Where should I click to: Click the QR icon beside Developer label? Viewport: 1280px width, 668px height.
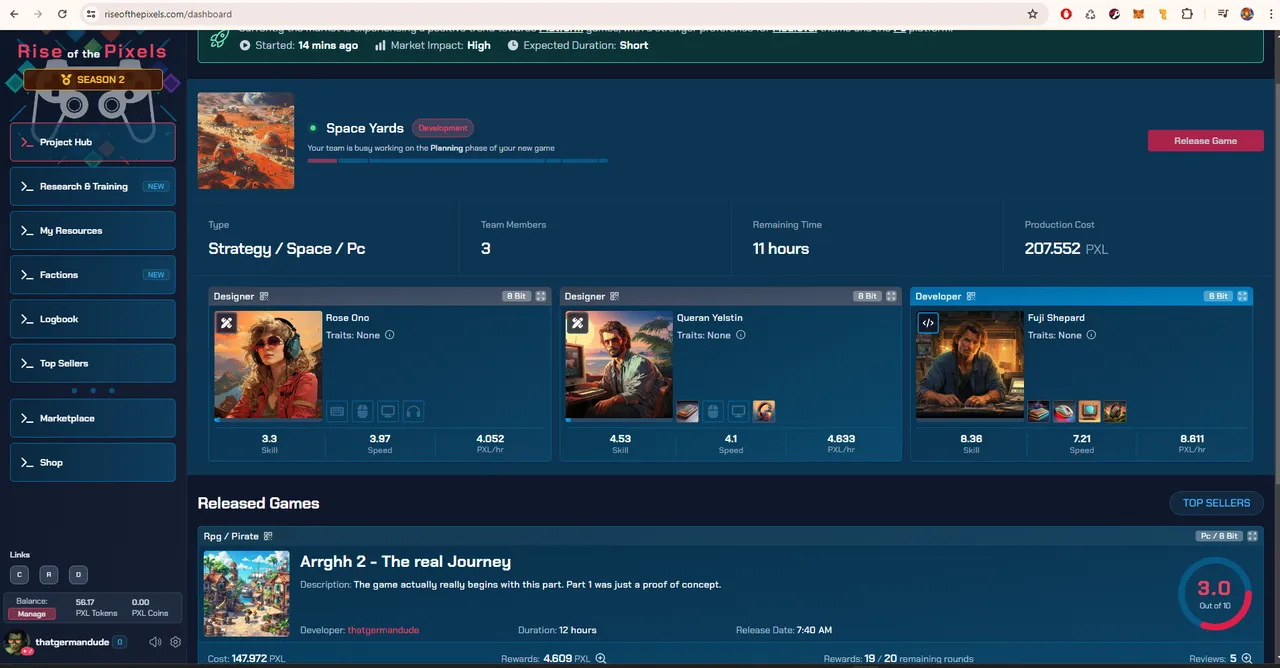[971, 296]
